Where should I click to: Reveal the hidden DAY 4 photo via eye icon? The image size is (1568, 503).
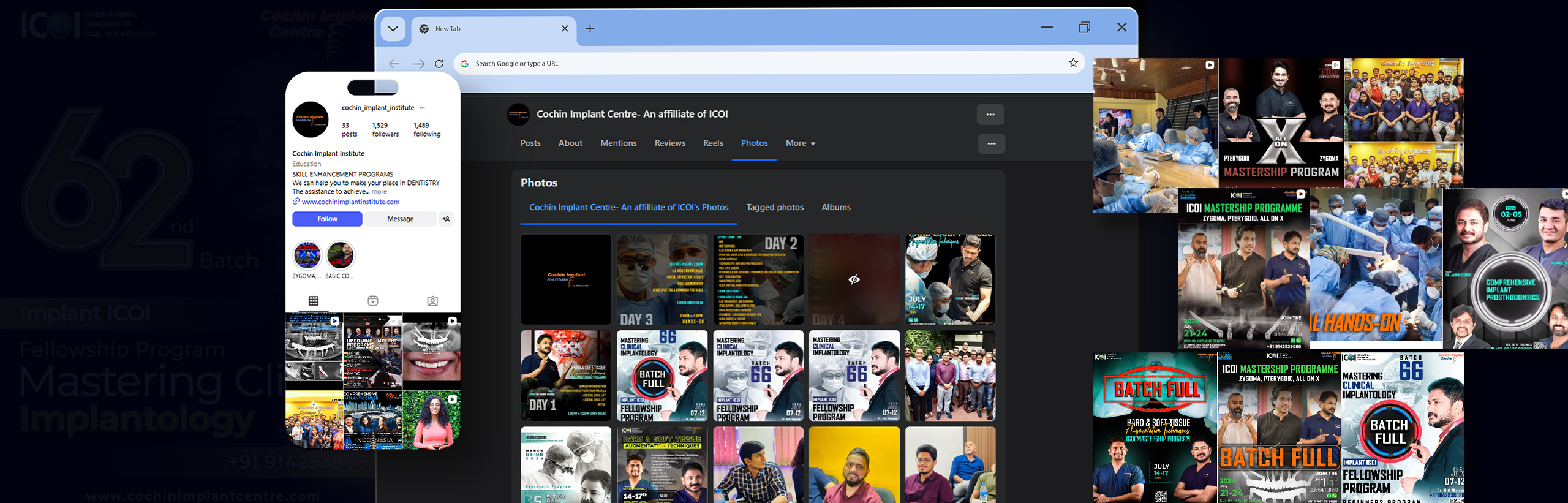pyautogui.click(x=854, y=279)
